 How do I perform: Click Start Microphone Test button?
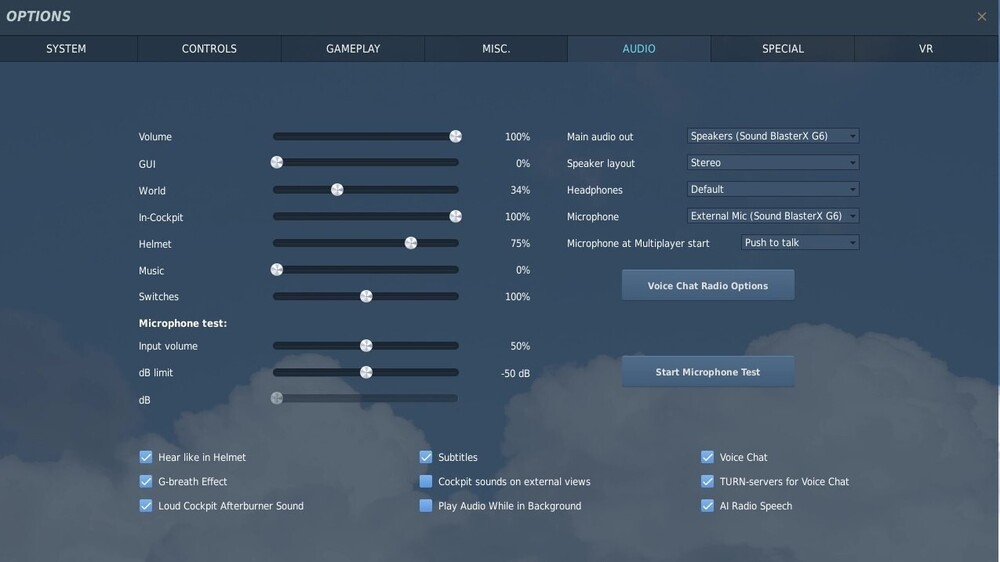(708, 371)
